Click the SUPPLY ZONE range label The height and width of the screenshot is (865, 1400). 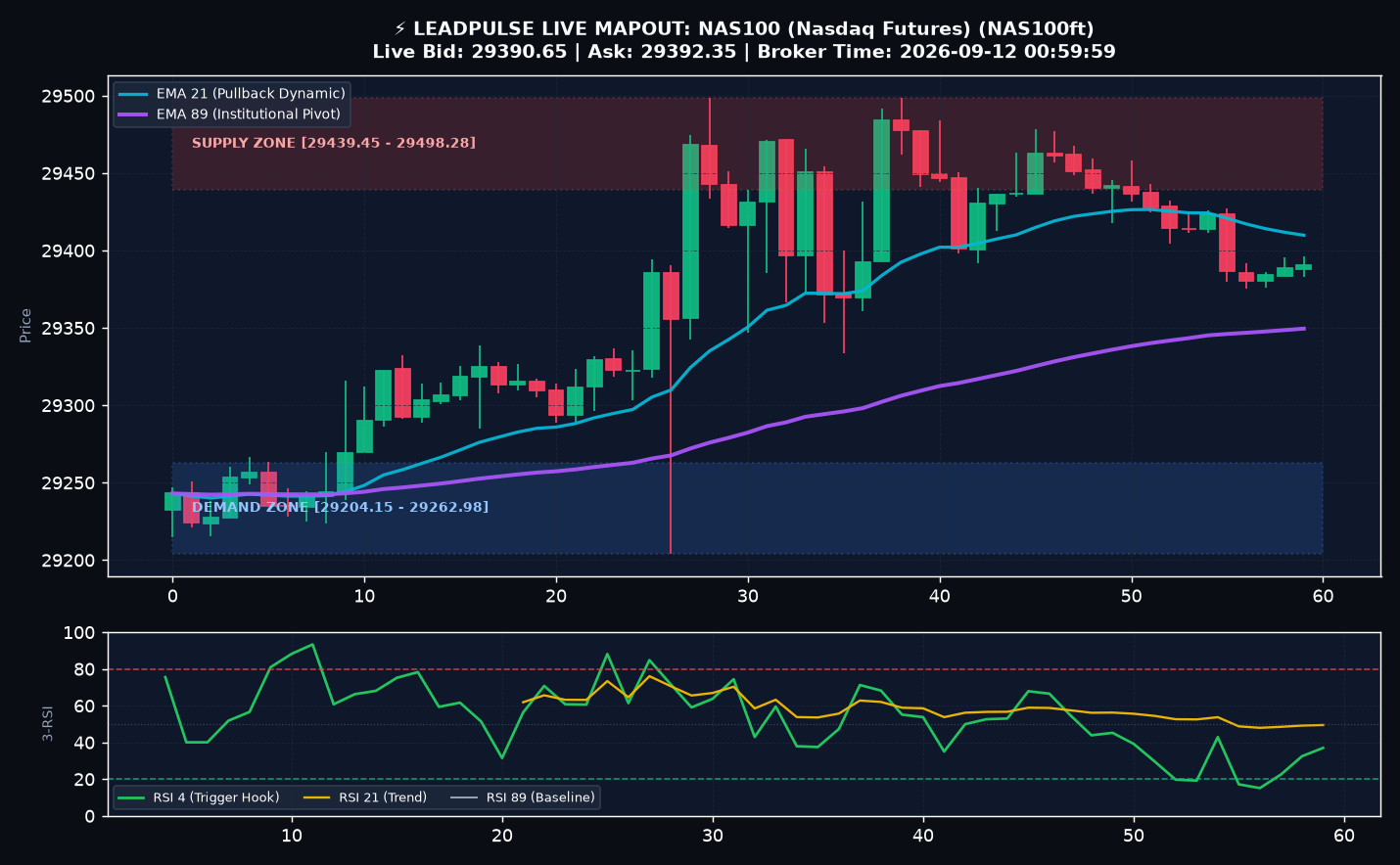click(x=334, y=143)
